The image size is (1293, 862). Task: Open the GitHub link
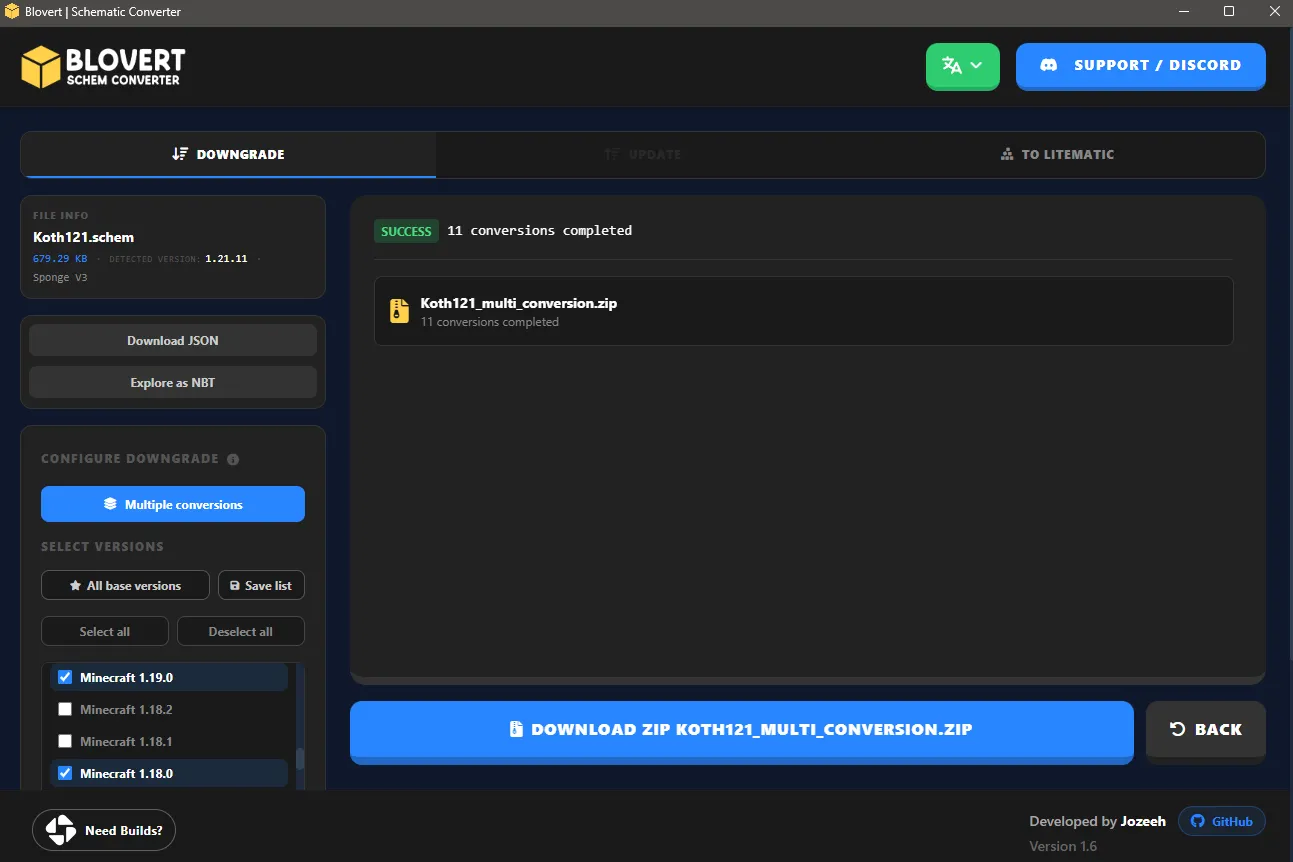pyautogui.click(x=1222, y=821)
